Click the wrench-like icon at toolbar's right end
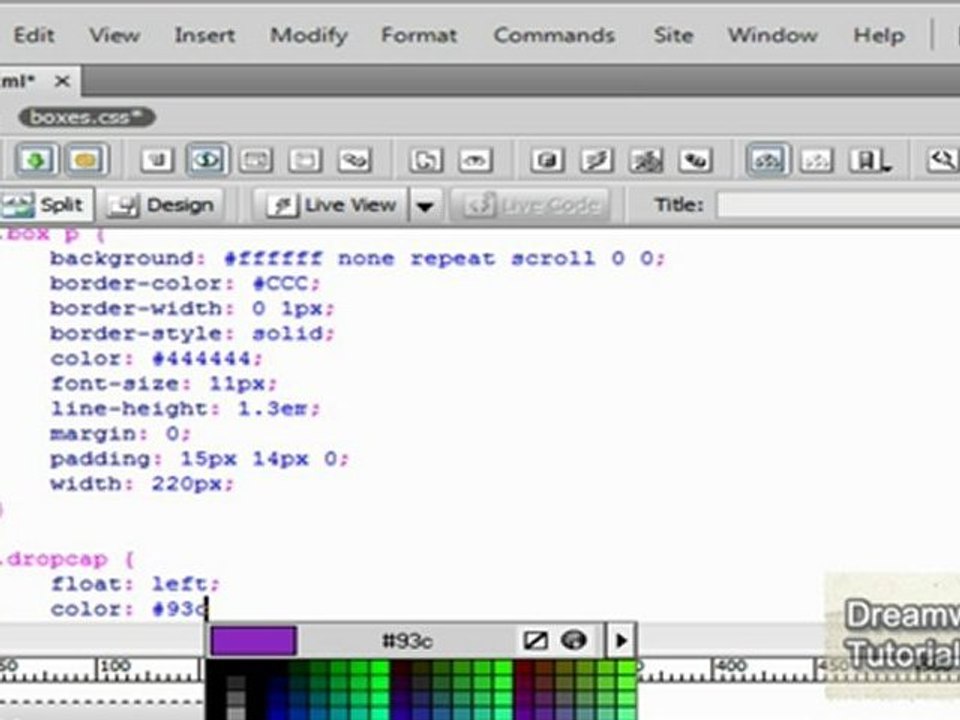The height and width of the screenshot is (720, 960). pyautogui.click(x=942, y=160)
